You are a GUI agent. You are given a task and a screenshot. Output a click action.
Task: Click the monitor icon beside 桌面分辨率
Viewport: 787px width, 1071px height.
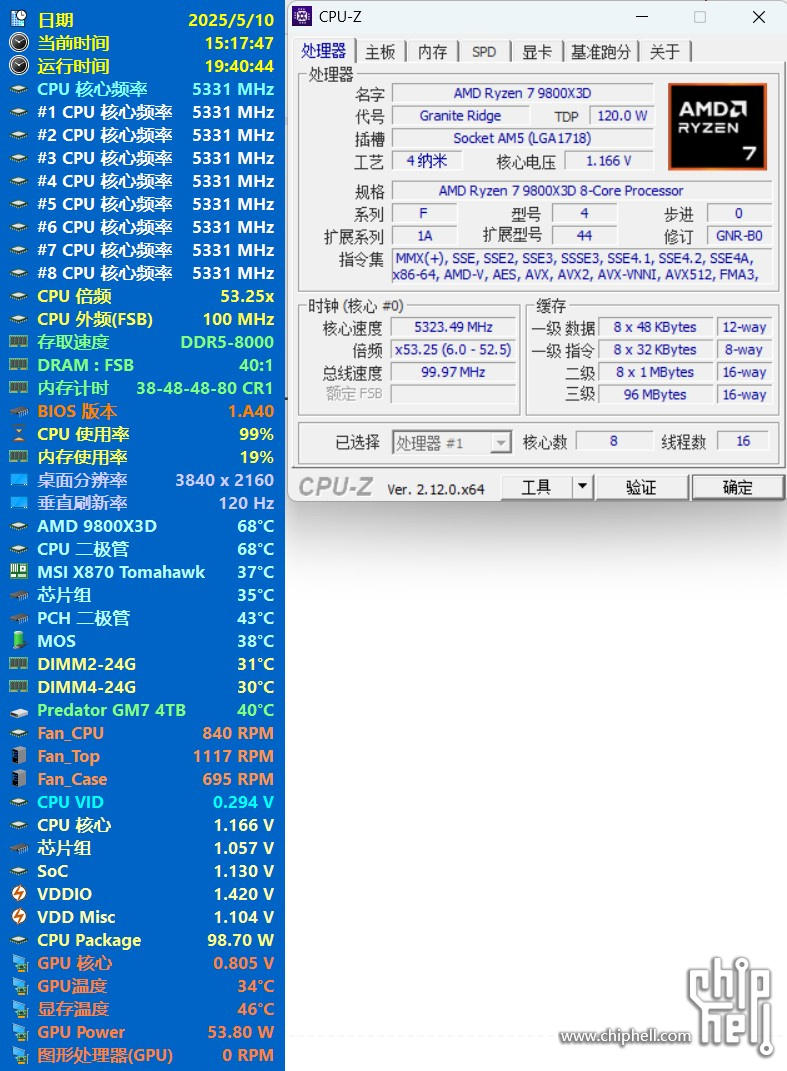coord(19,480)
